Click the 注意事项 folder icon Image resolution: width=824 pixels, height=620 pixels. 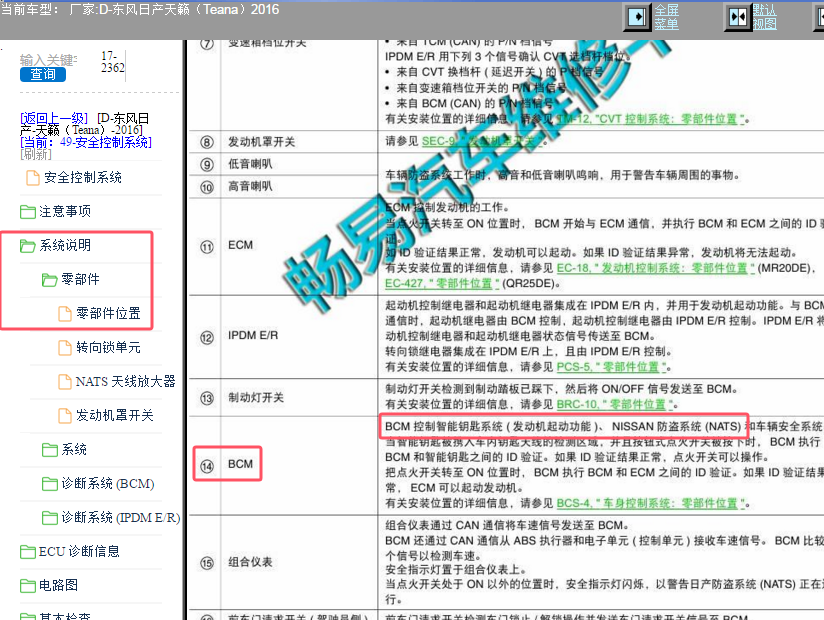click(x=28, y=212)
